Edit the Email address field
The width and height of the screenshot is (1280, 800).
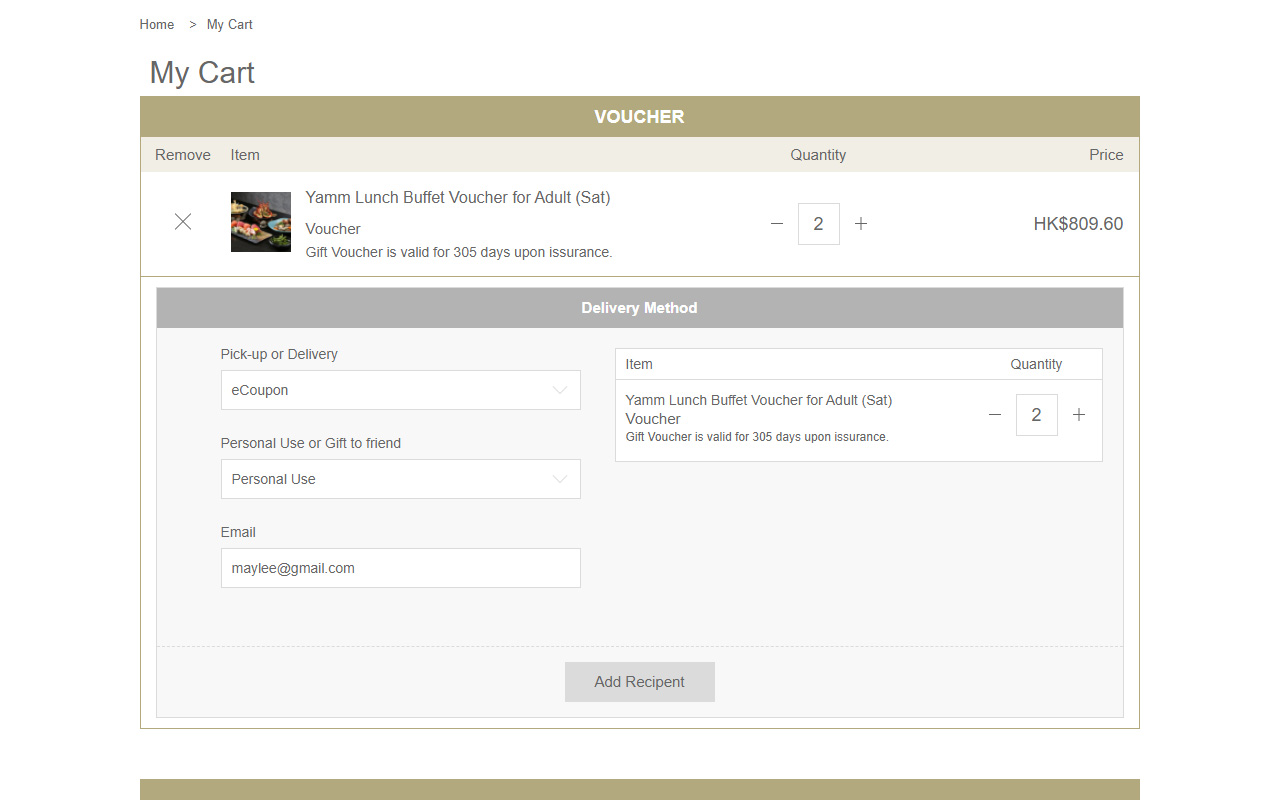click(x=400, y=568)
